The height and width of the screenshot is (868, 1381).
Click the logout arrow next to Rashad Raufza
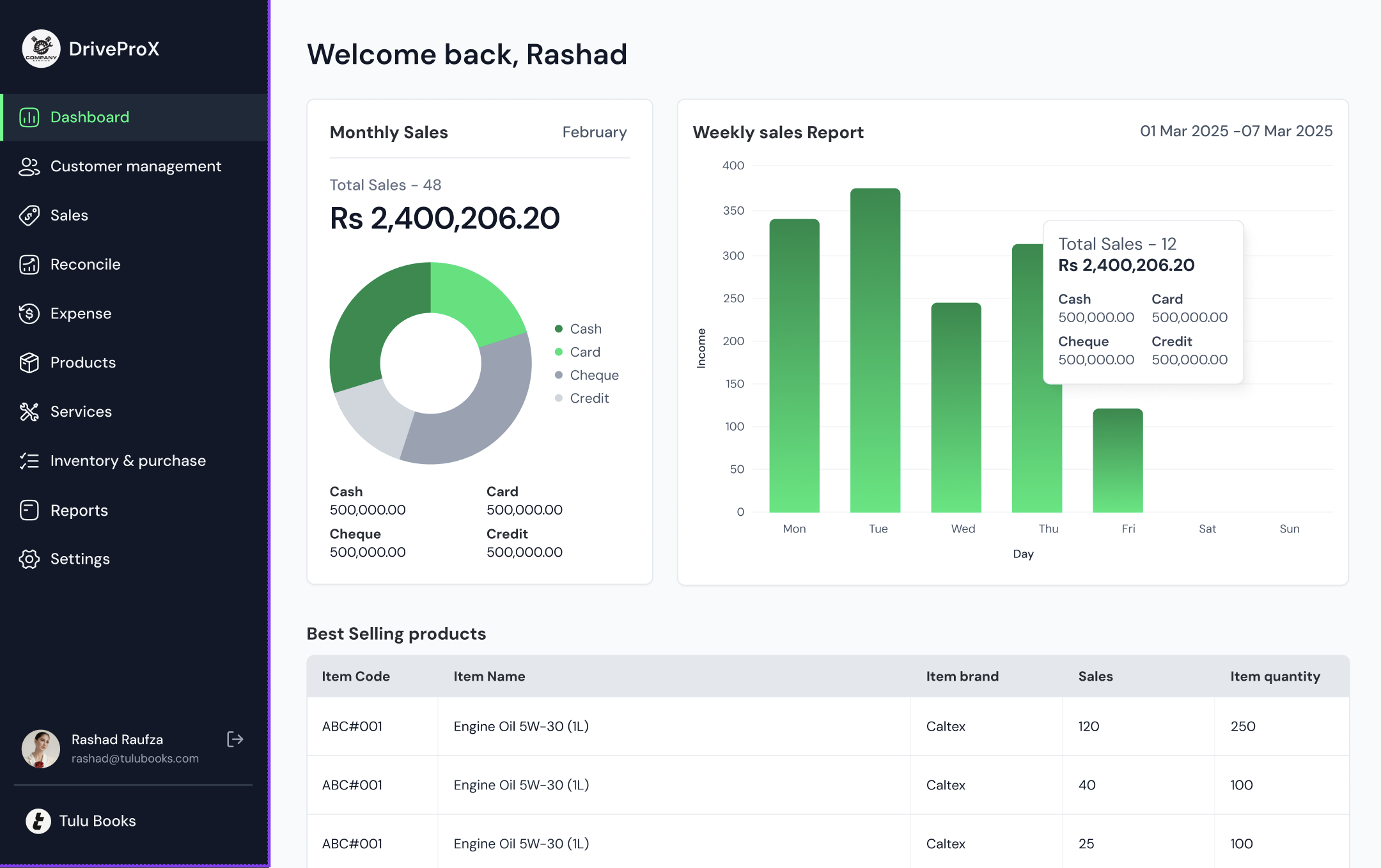235,740
